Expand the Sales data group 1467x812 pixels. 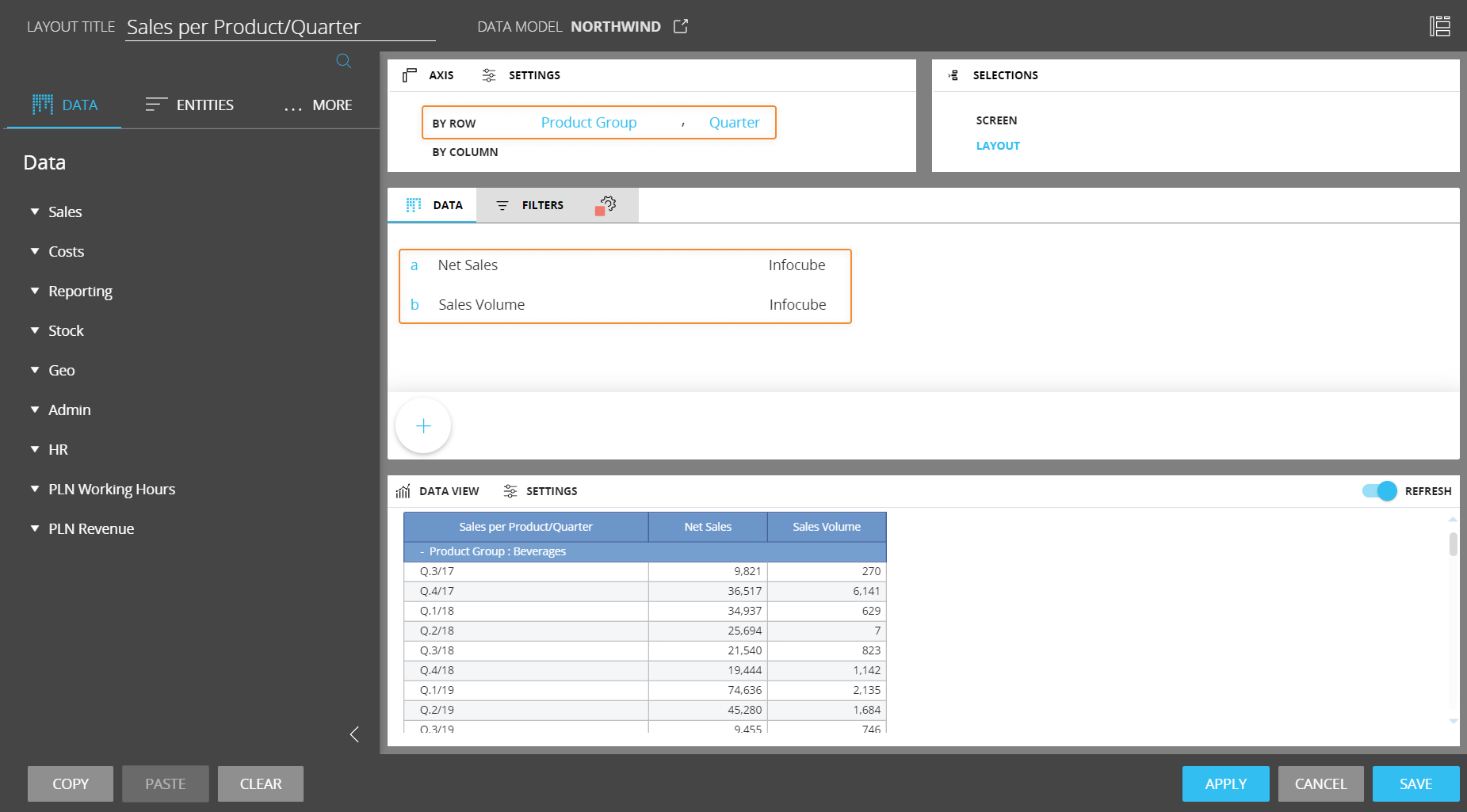pos(35,212)
